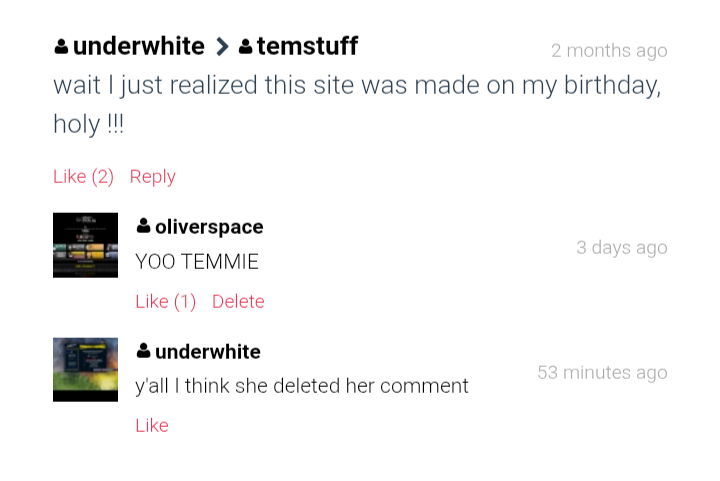720x481 pixels.
Task: Click the user icon beside underwhite header
Action: point(61,47)
